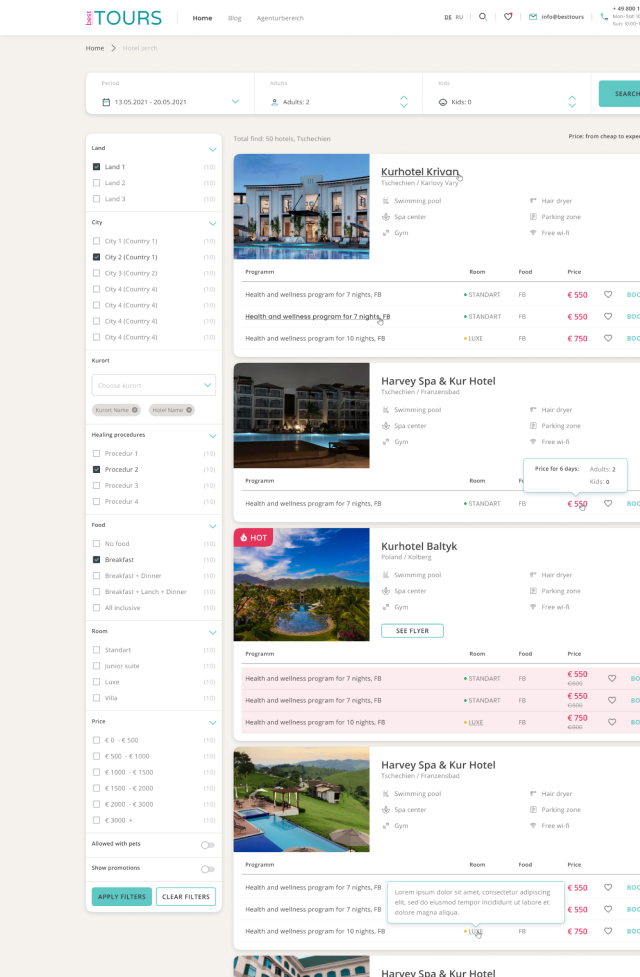The width and height of the screenshot is (640, 977).
Task: Click the mail icon beside info@besttours
Action: click(533, 17)
